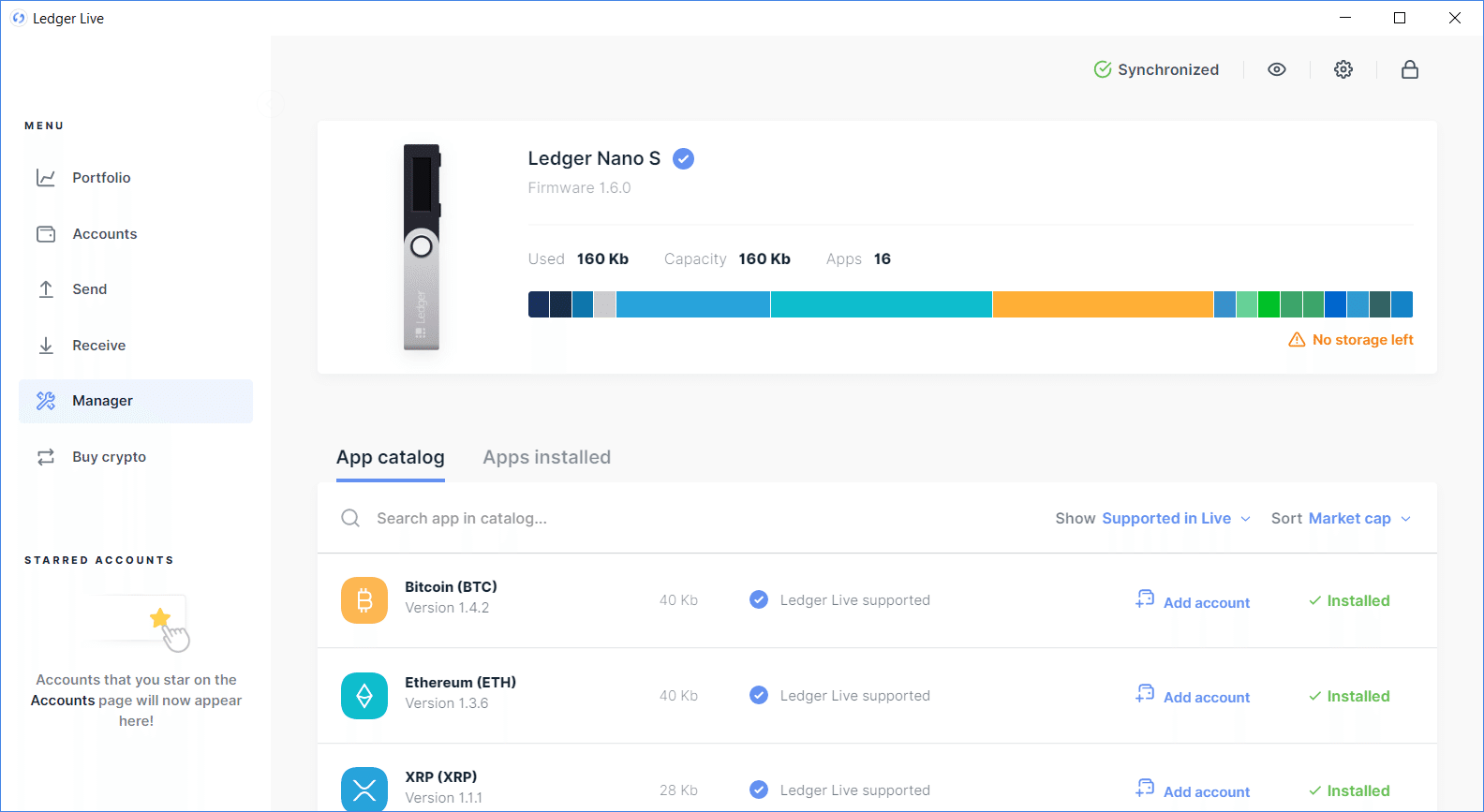Open Manager in the sidebar menu
This screenshot has height=812, width=1484.
coord(136,401)
